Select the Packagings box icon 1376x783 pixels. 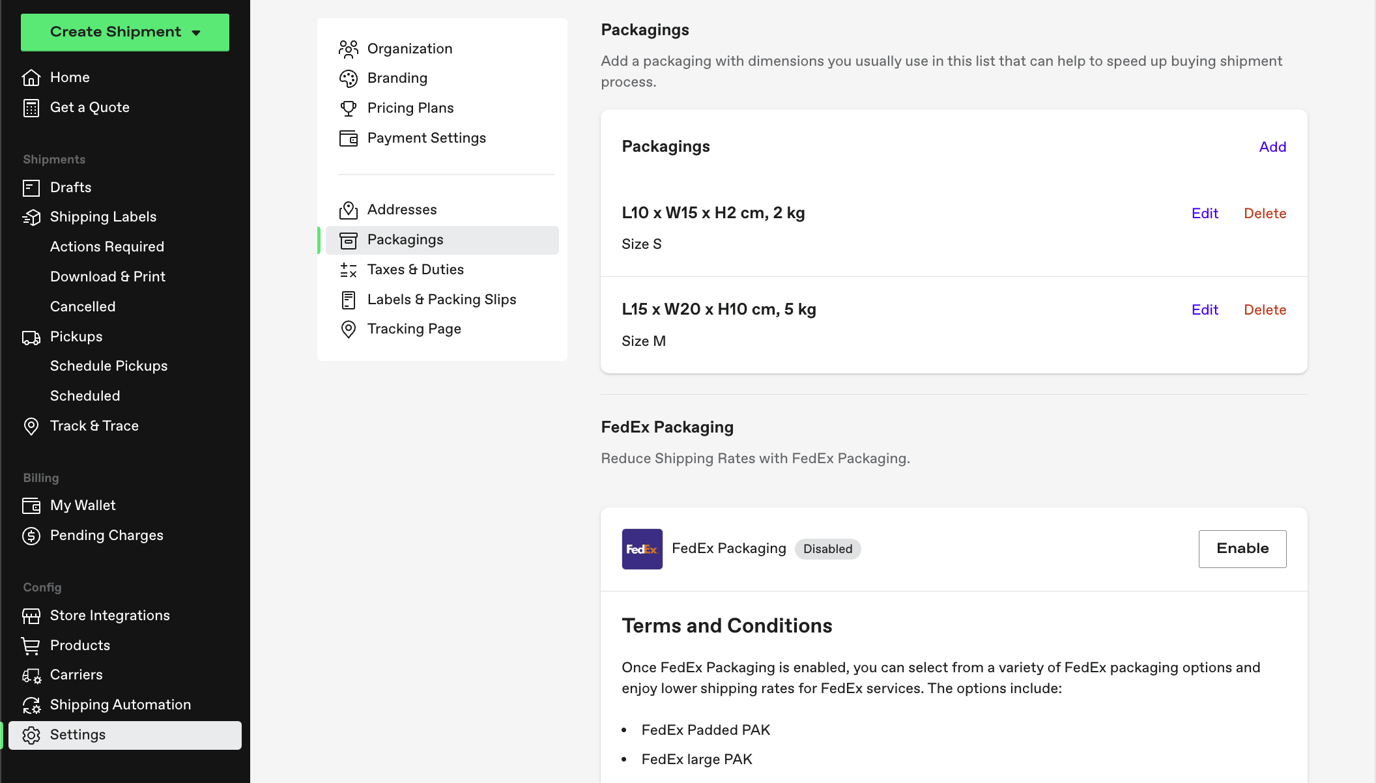point(348,240)
